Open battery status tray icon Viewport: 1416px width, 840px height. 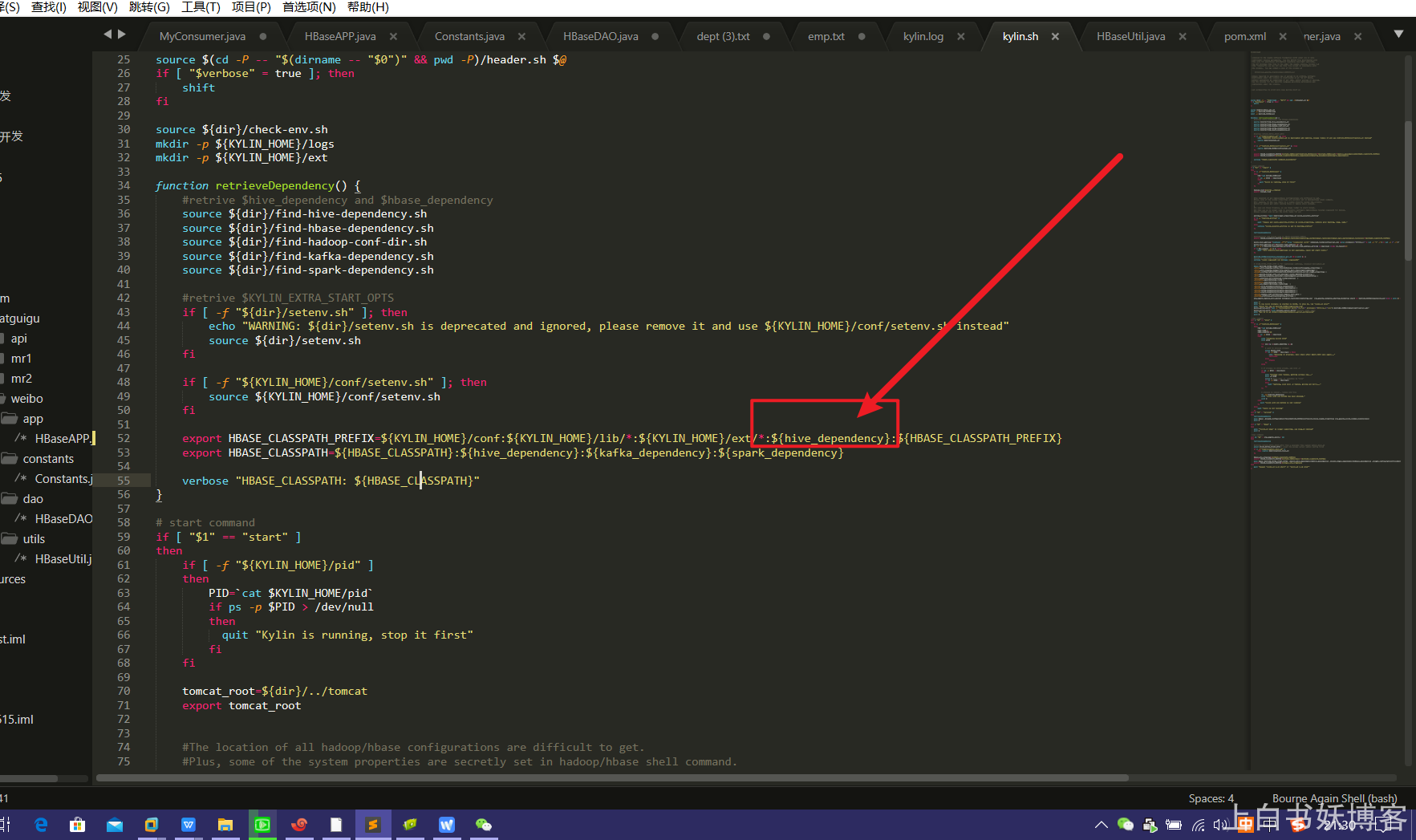pos(1174,825)
